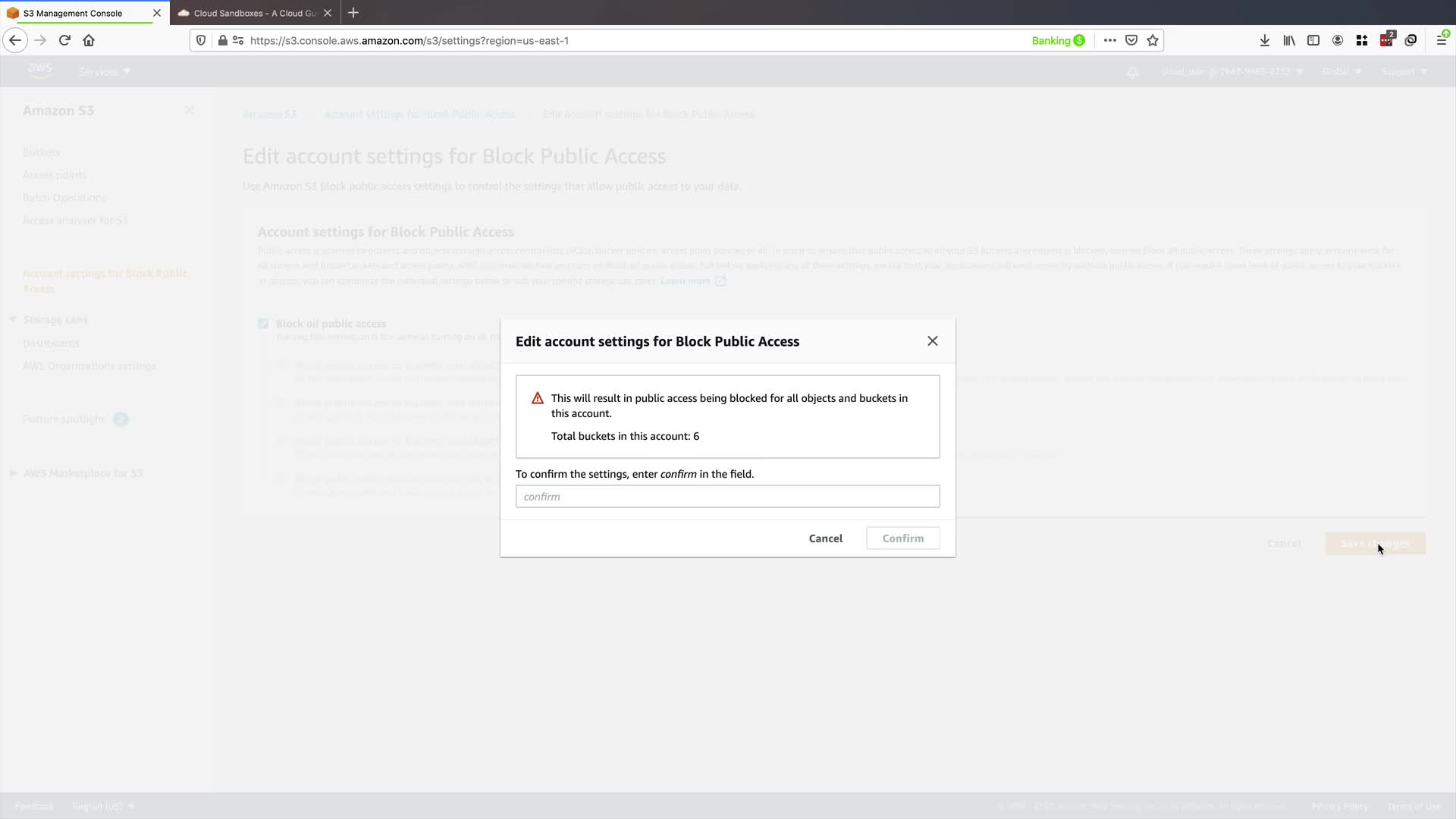Open page actions three-dot menu
1456x819 pixels.
coord(1109,40)
